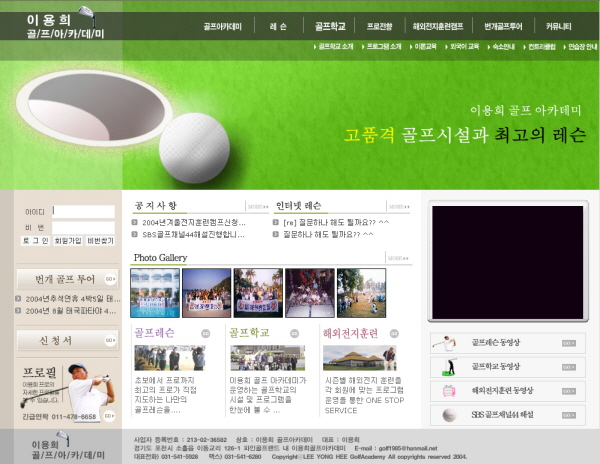Click golfer icon for 골프레슨 동영상
600x464 pixels.
click(x=445, y=343)
